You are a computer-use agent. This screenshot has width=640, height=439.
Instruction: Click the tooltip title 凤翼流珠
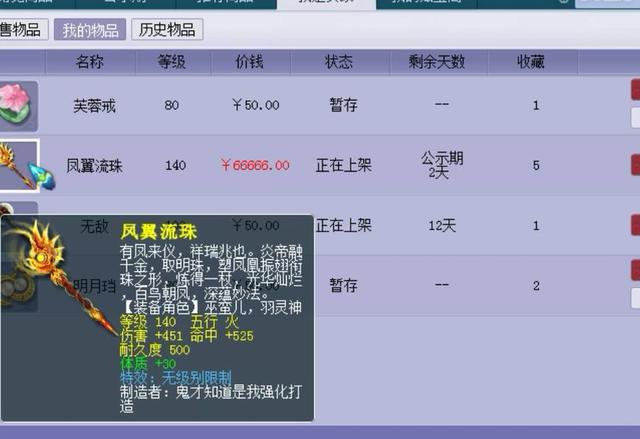click(x=159, y=232)
